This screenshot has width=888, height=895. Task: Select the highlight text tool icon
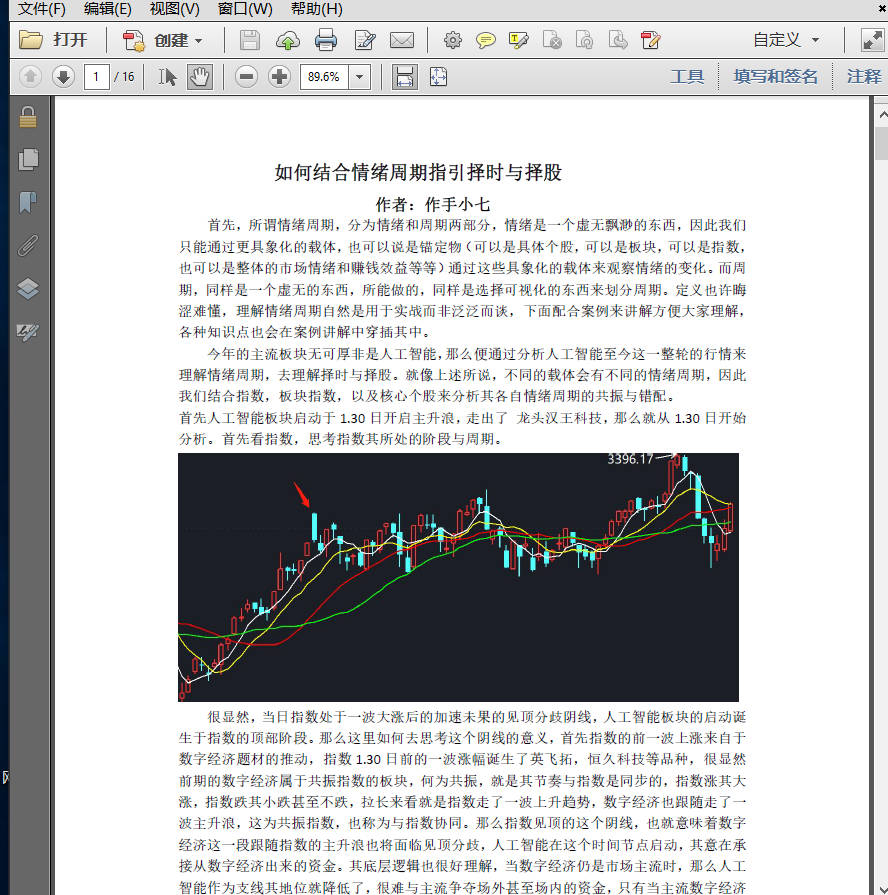(x=519, y=41)
